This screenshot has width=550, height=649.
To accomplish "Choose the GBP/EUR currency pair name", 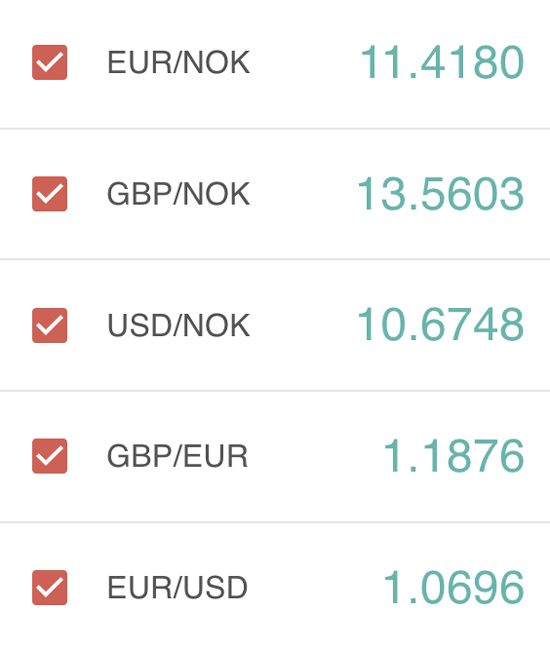I will click(x=178, y=456).
